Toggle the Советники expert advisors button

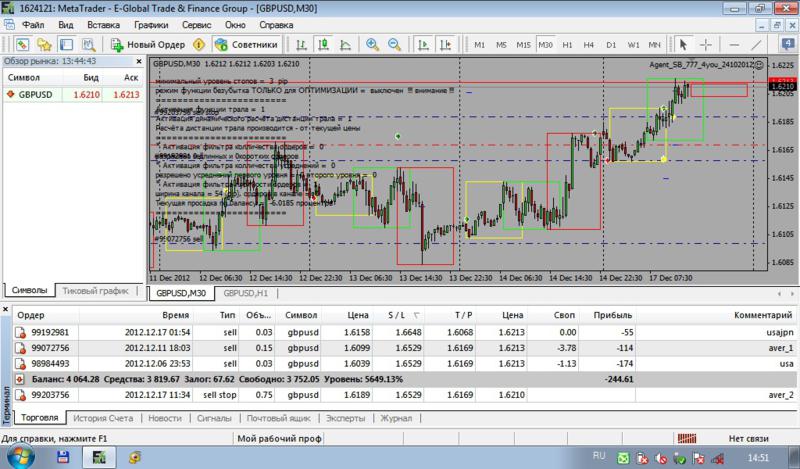(247, 44)
